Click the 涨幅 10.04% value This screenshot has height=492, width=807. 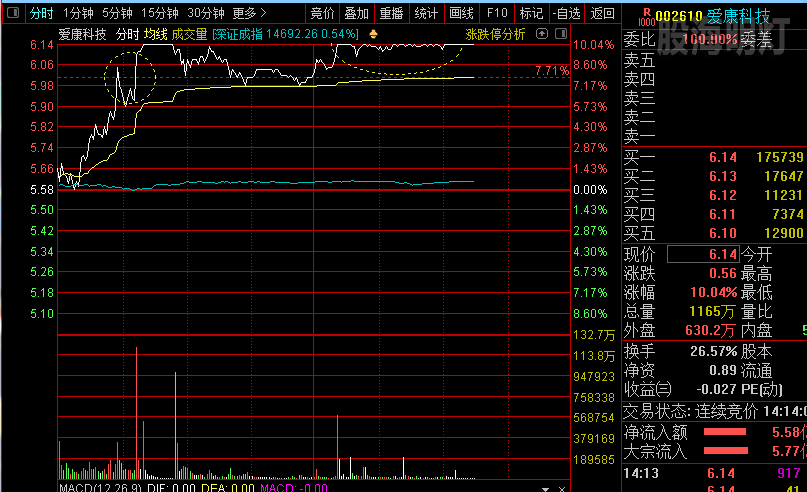tap(713, 292)
